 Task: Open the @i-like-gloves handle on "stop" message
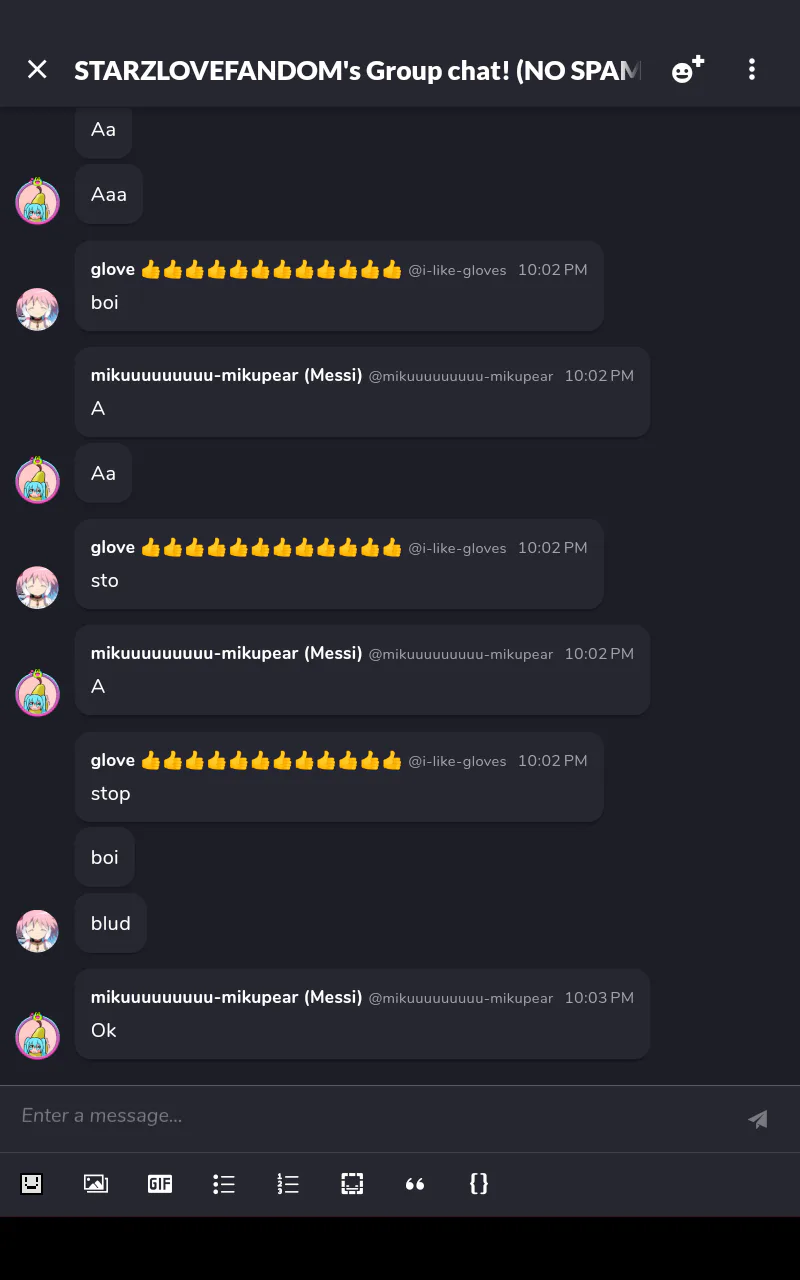457,761
